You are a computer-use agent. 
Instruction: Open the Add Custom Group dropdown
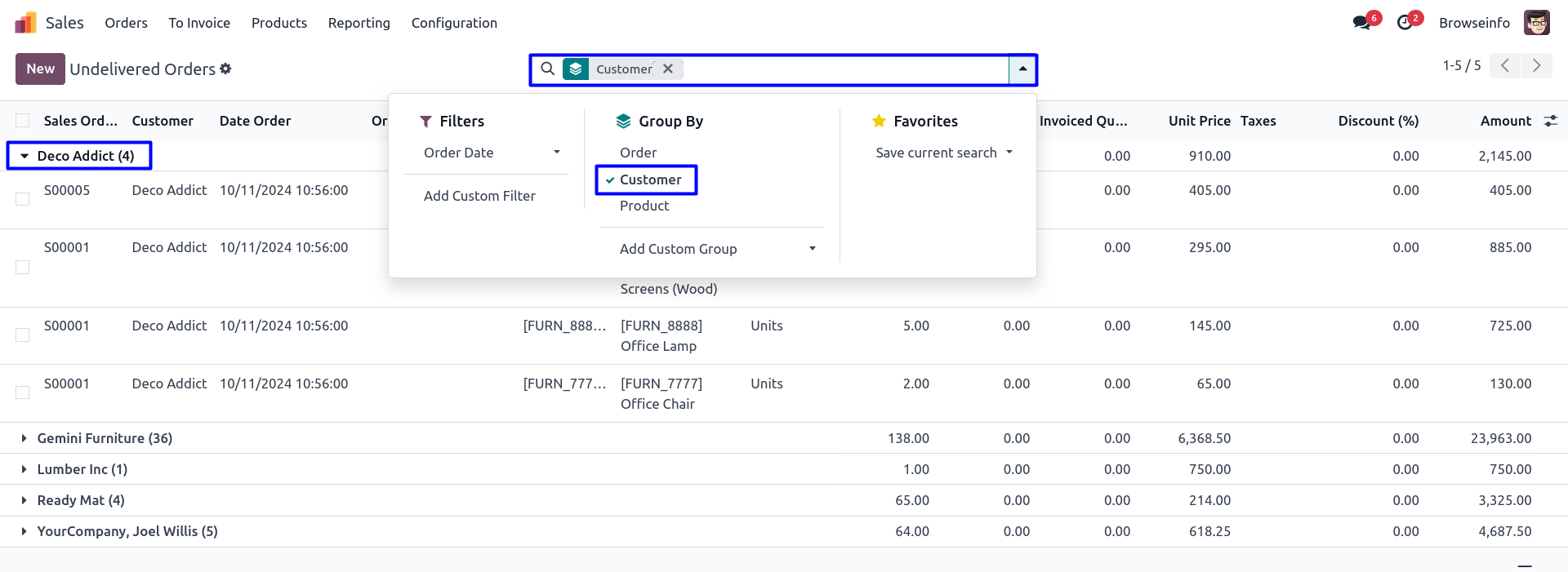717,249
